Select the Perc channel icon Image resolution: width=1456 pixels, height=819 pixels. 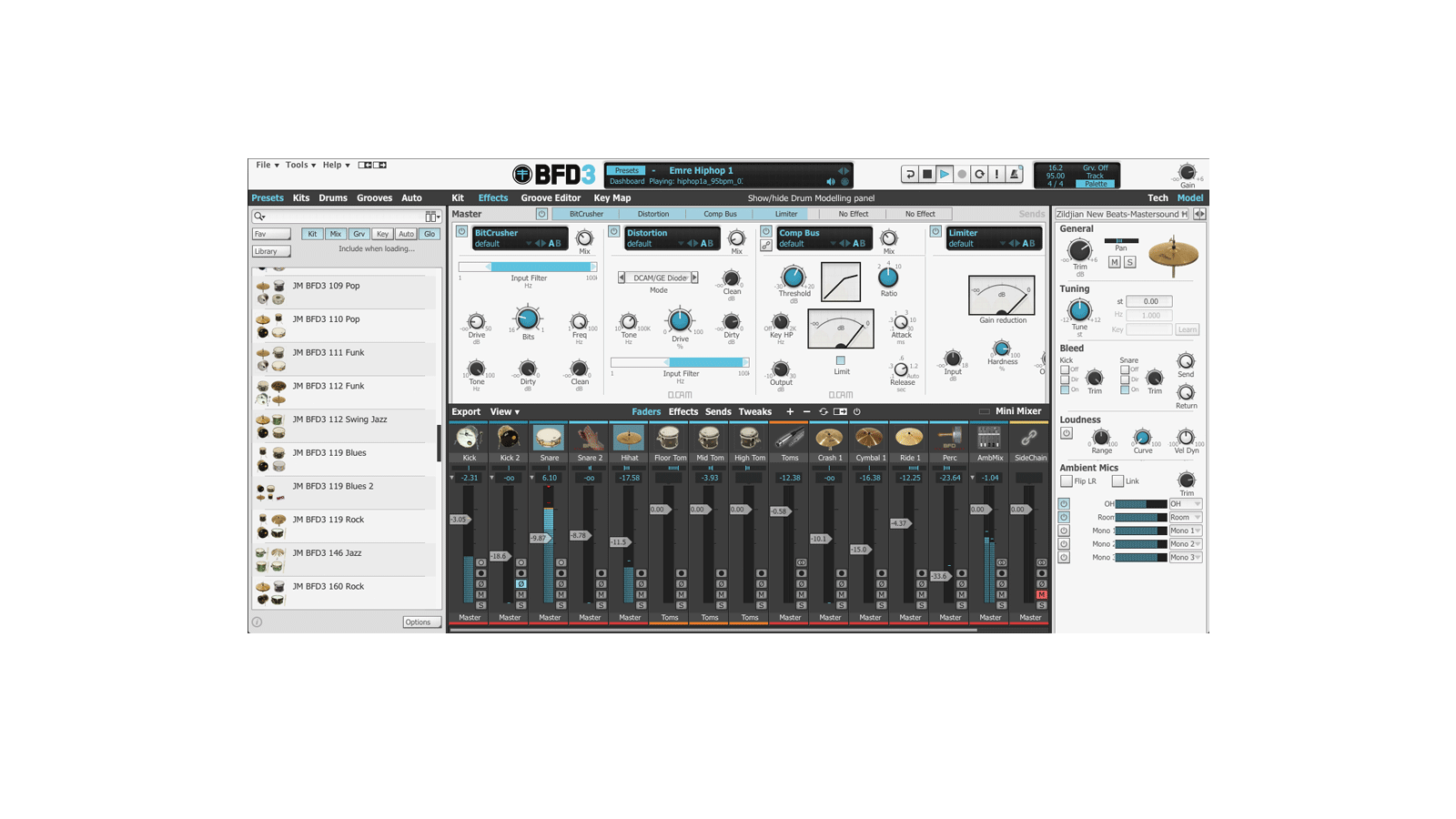point(949,438)
